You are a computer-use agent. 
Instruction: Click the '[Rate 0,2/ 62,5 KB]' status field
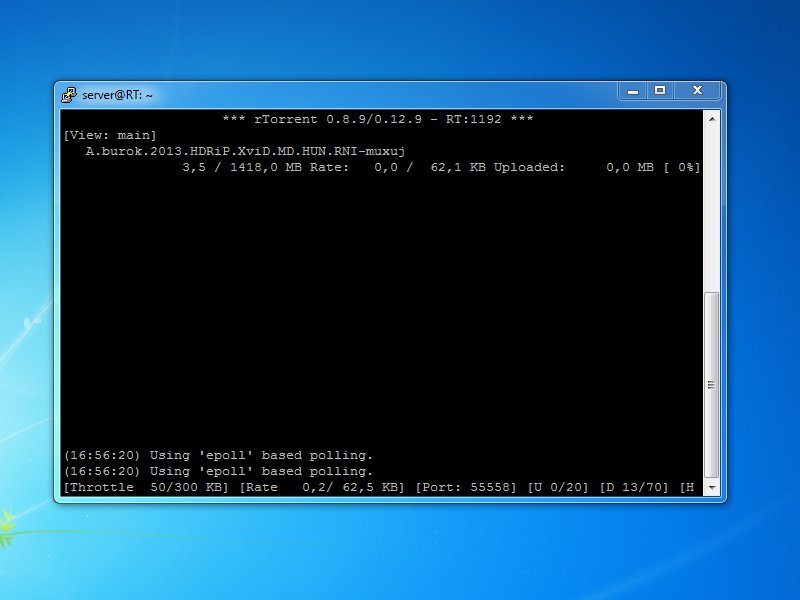tap(324, 487)
